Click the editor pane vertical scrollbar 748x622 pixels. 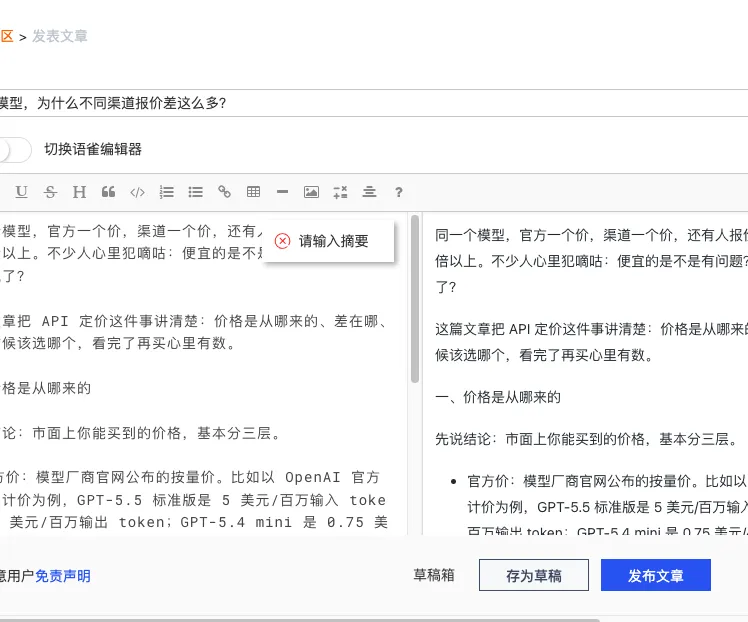[415, 299]
